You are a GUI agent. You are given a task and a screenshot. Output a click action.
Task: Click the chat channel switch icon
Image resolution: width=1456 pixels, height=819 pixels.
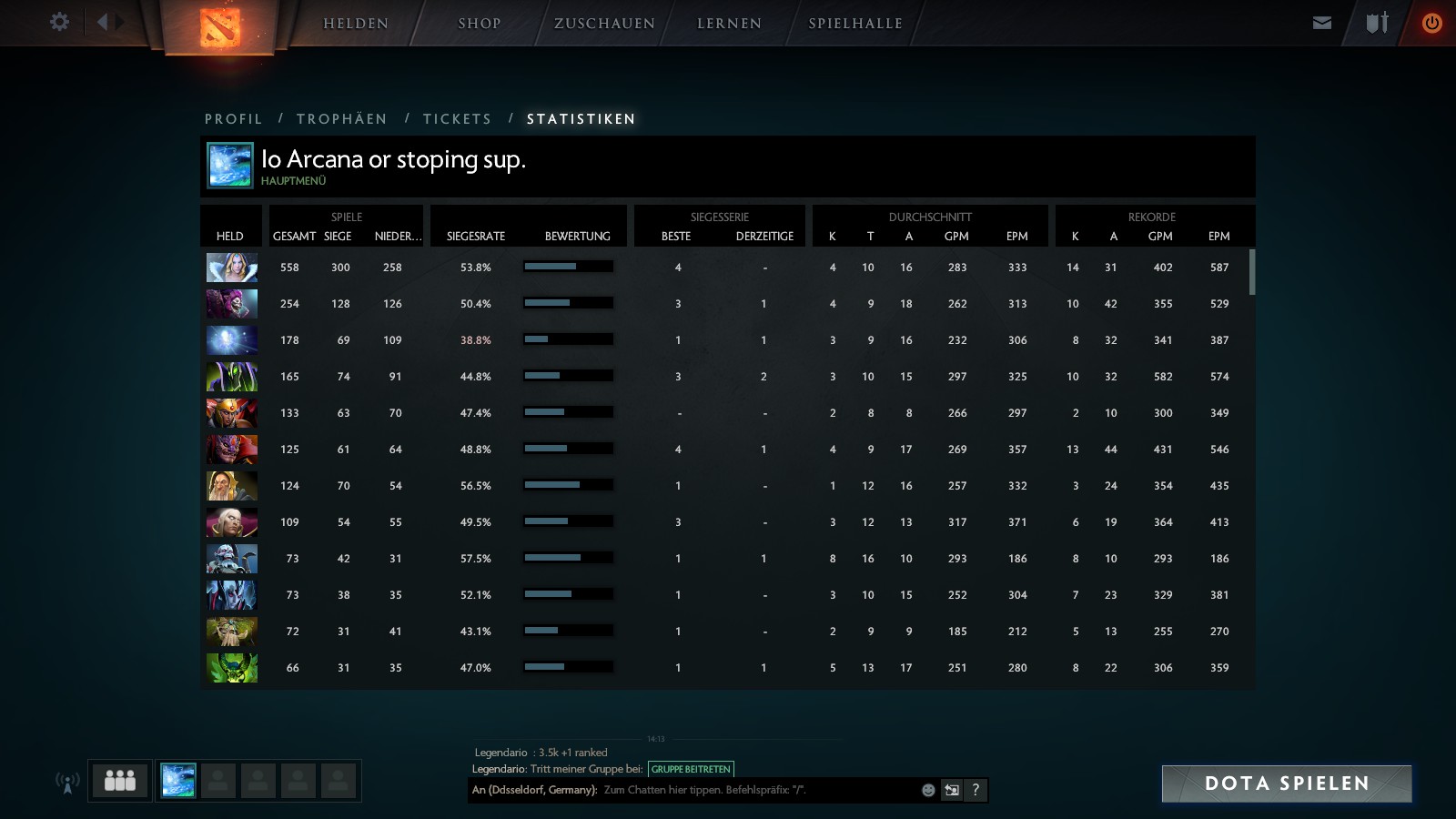click(x=952, y=790)
